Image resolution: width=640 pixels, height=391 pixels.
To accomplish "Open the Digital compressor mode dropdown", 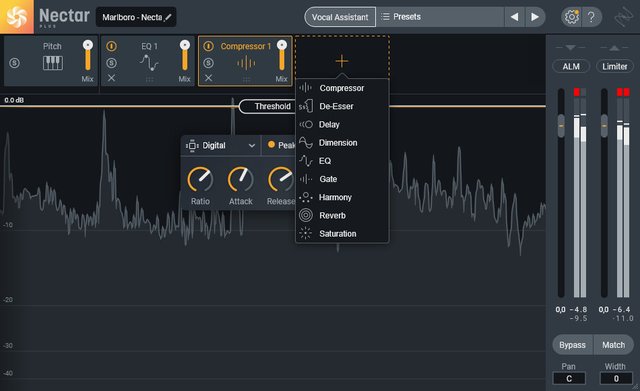I will (x=220, y=146).
